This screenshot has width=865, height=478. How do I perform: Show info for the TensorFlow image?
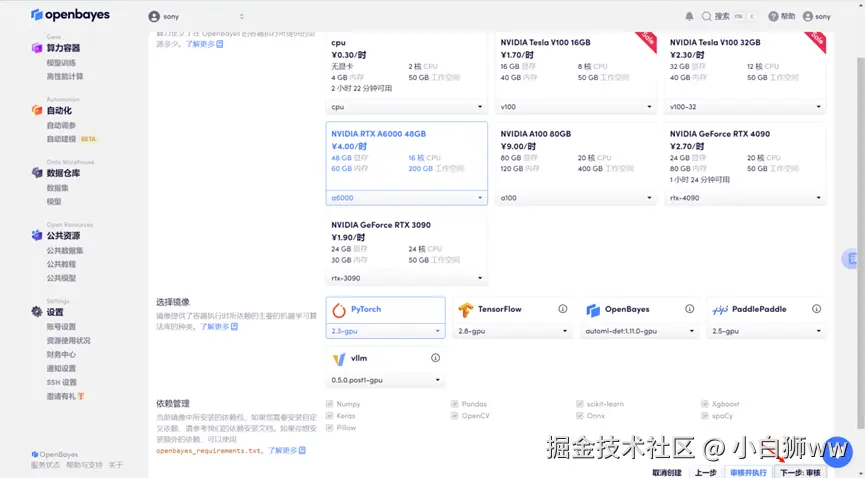[x=563, y=309]
